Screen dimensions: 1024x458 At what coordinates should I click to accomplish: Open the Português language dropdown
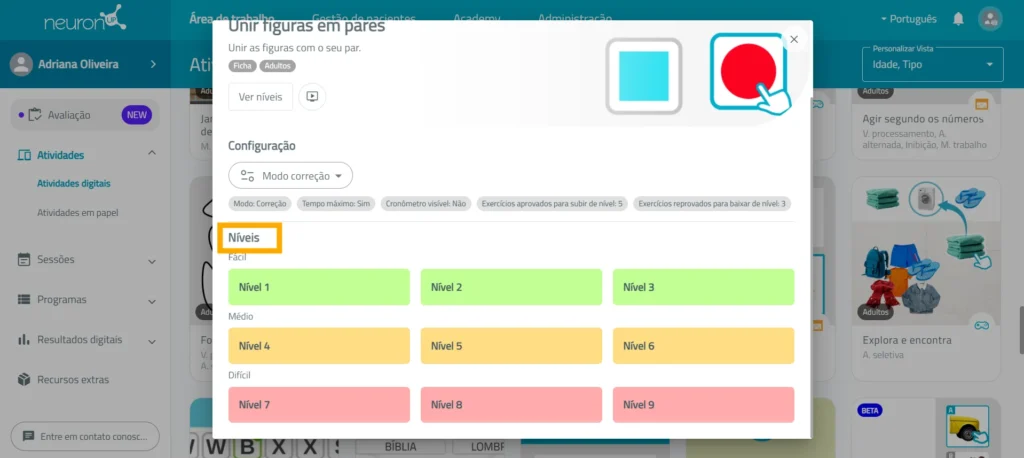pos(908,19)
